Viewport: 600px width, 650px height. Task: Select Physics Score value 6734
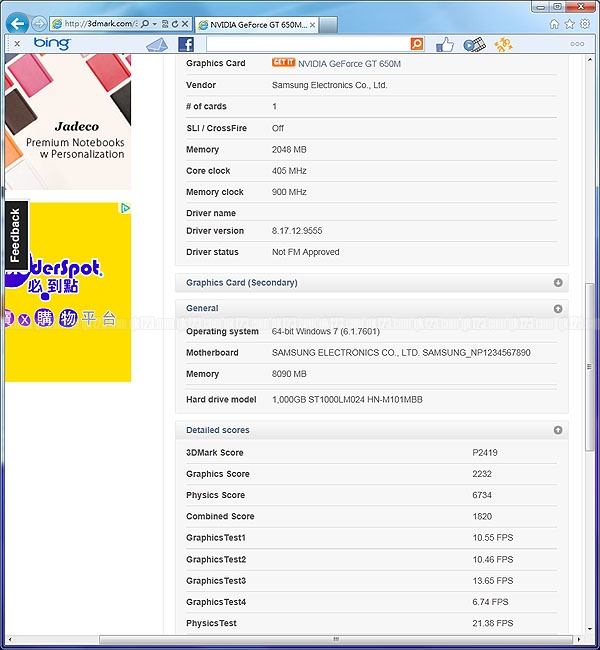(482, 495)
